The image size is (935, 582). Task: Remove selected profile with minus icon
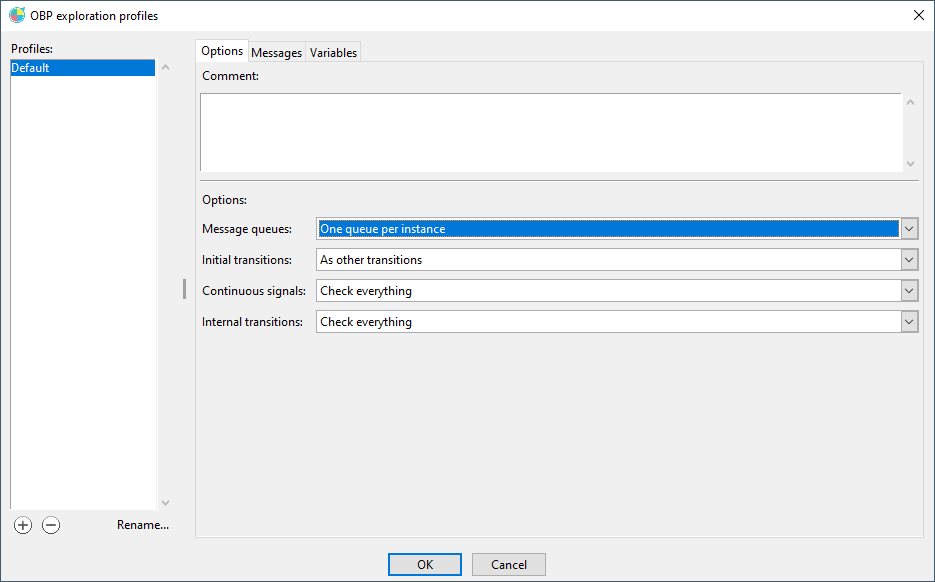coord(51,525)
